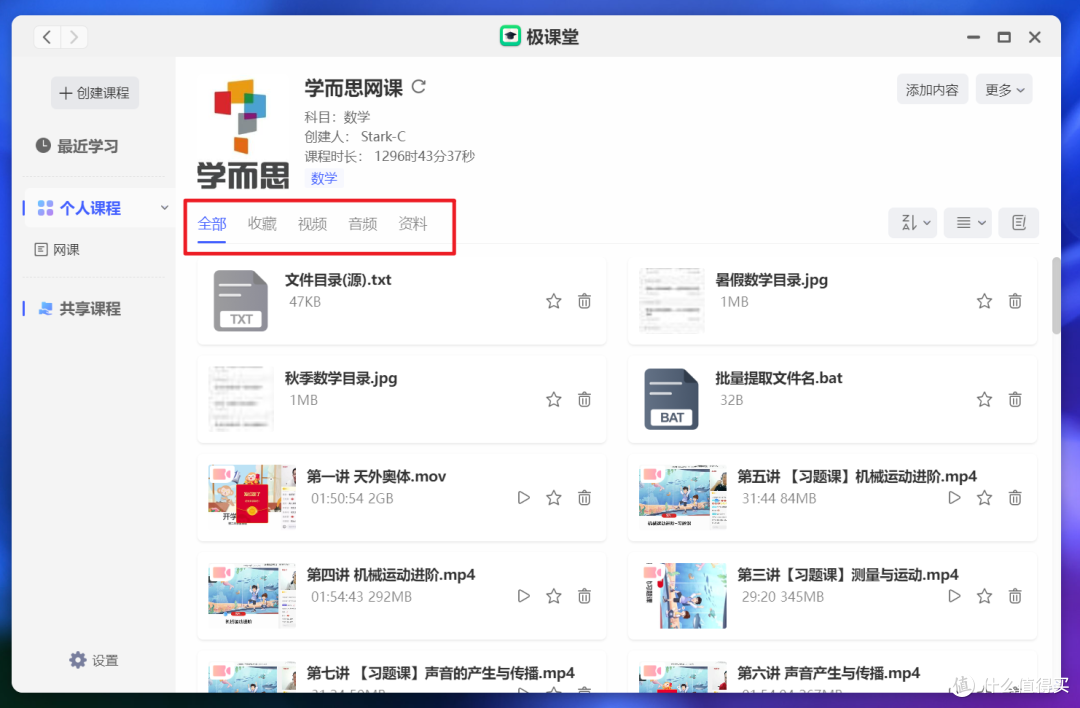Delete 暑假数学目录.jpg
This screenshot has width=1080, height=708.
1015,301
